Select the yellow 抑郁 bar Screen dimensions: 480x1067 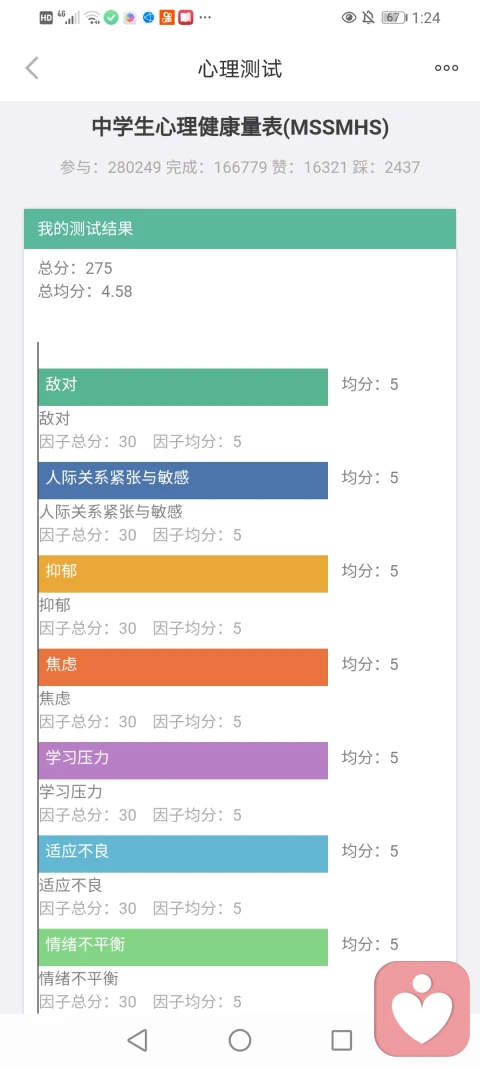pos(183,574)
